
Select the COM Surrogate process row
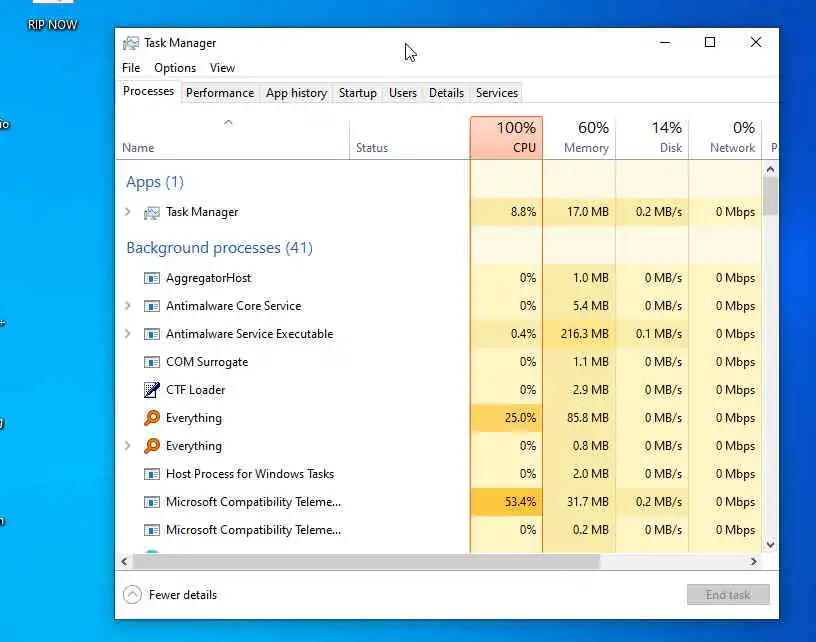(x=439, y=362)
